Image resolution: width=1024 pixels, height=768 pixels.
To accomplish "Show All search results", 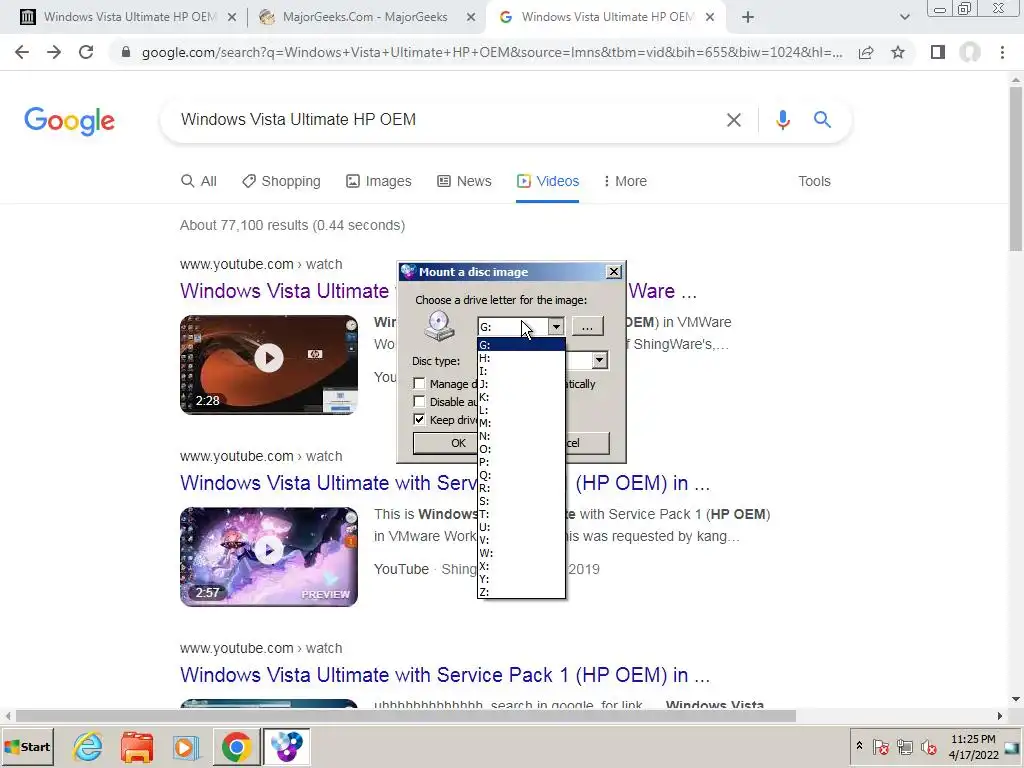I will (199, 181).
